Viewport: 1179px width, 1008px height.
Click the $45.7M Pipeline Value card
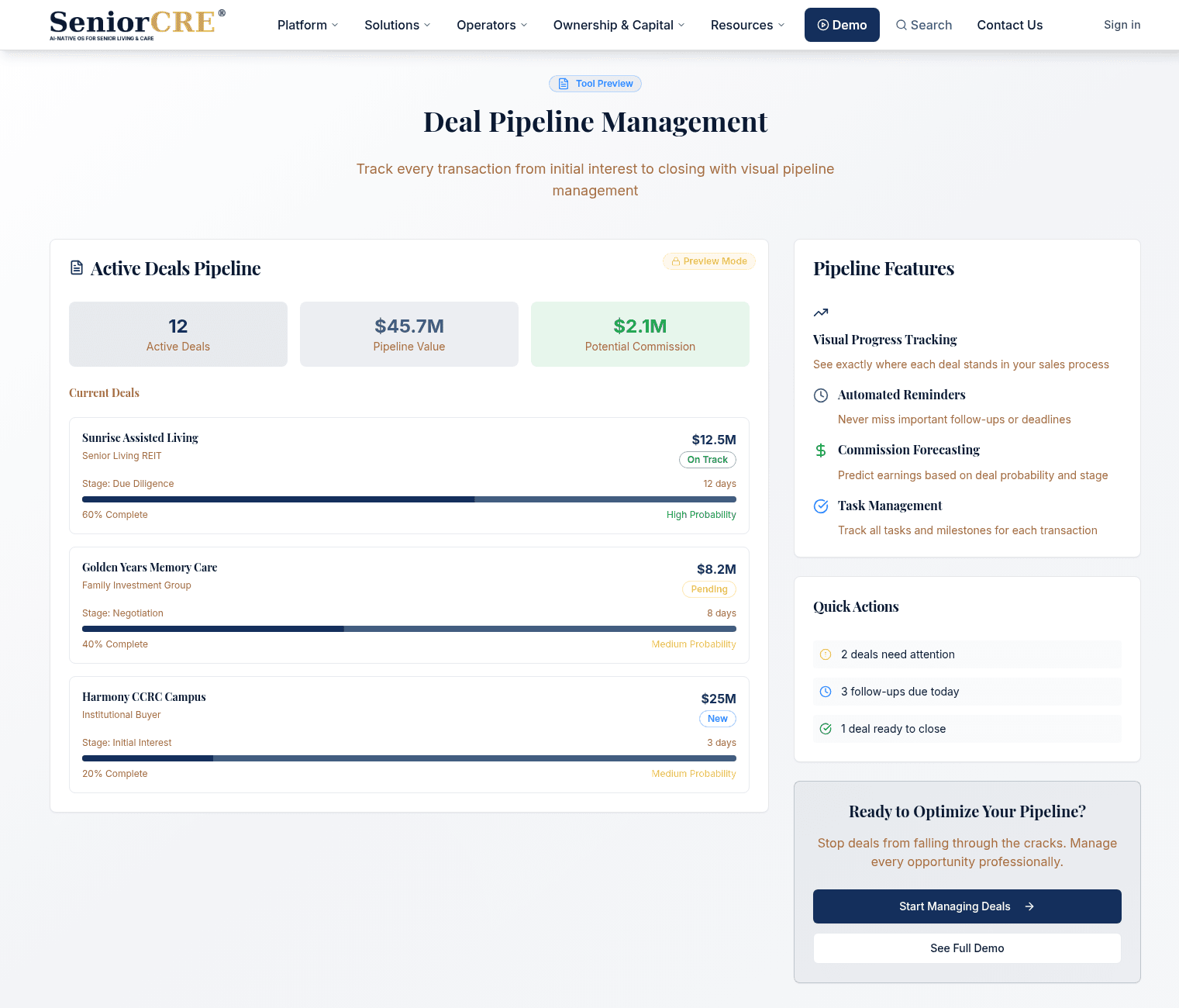point(409,334)
